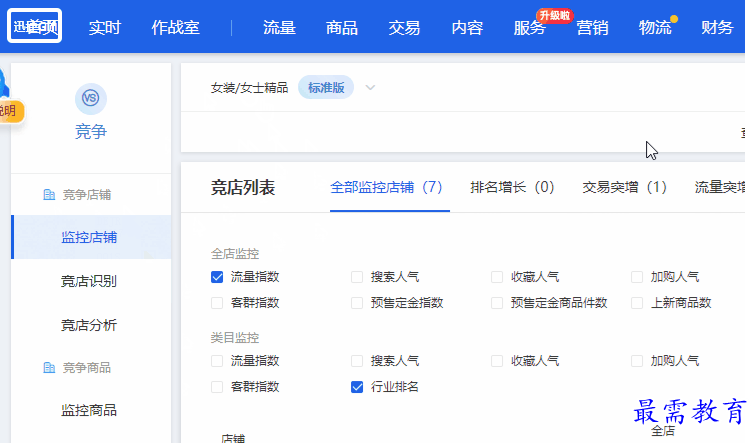Click the 竞店列表 heading
Viewport: 755px width, 443px height.
[243, 187]
